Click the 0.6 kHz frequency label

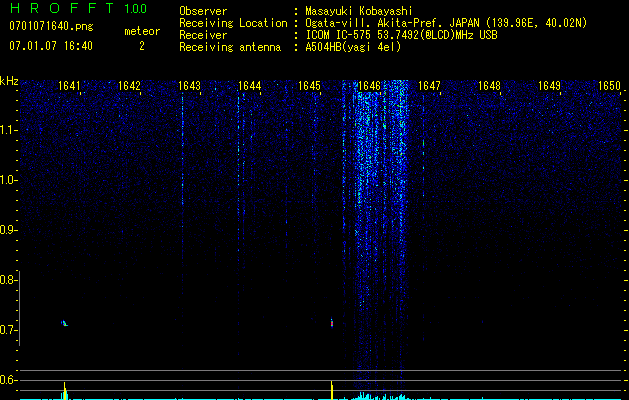click(8, 380)
